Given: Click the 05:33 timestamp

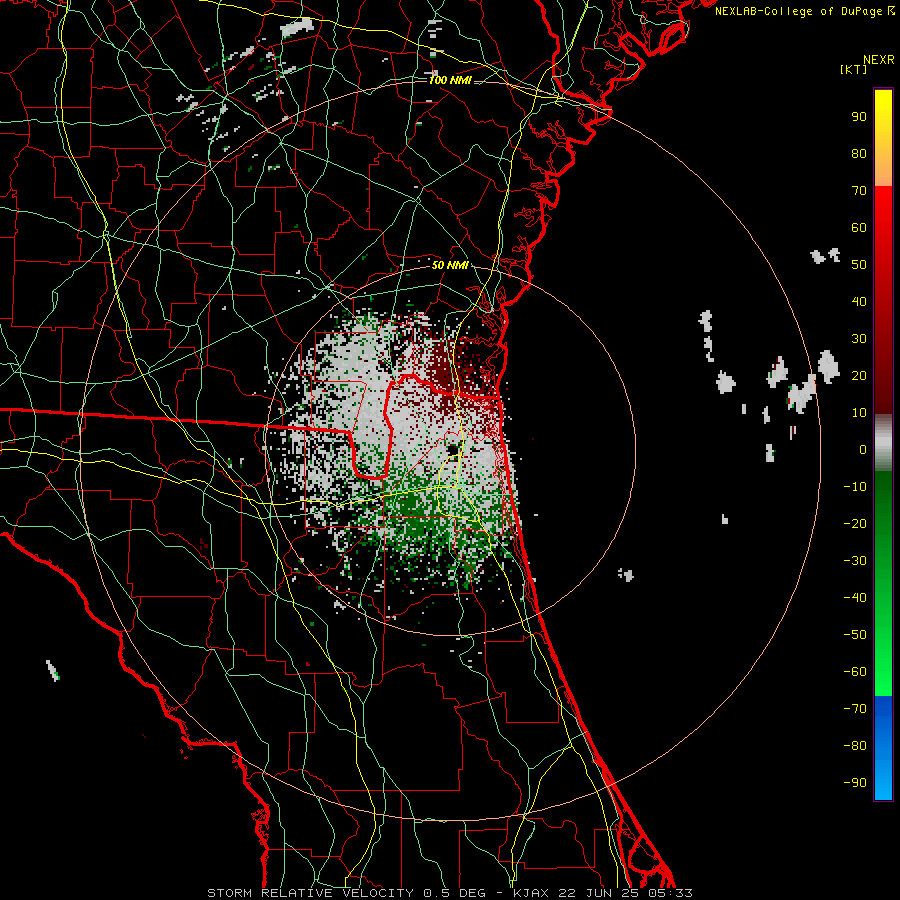Looking at the screenshot, I should click(x=670, y=893).
